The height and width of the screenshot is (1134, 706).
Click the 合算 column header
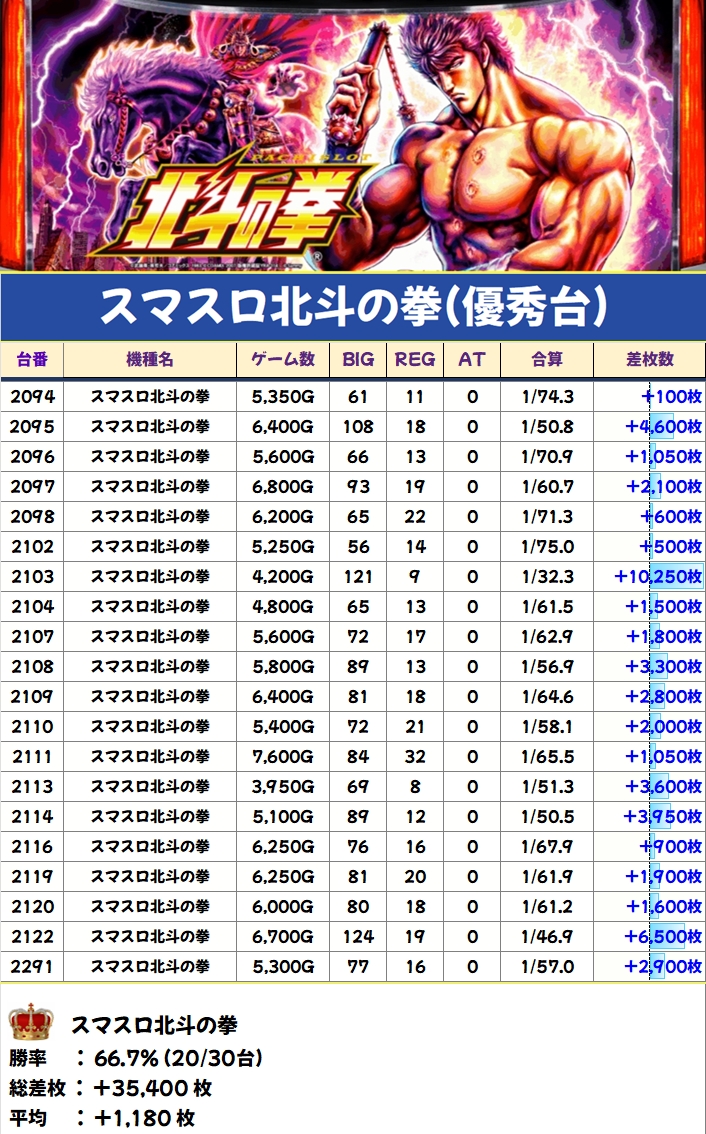pyautogui.click(x=547, y=360)
